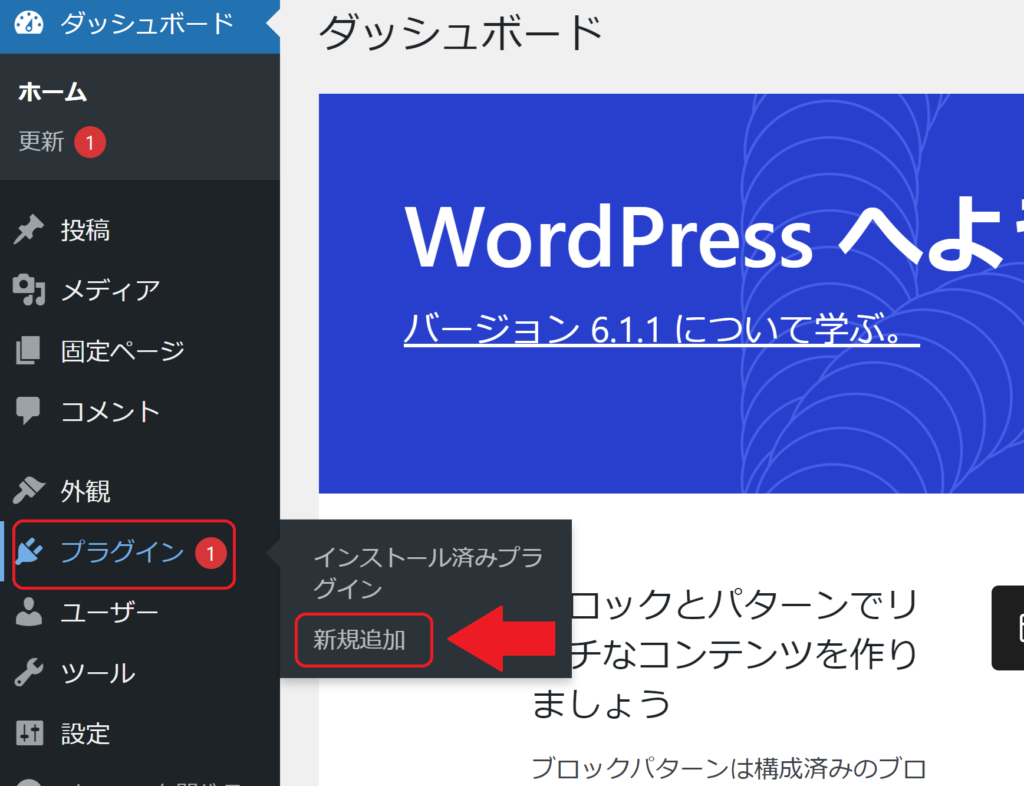The image size is (1024, 786).
Task: Click the WordPress へようこそ banner heading
Action: point(713,236)
